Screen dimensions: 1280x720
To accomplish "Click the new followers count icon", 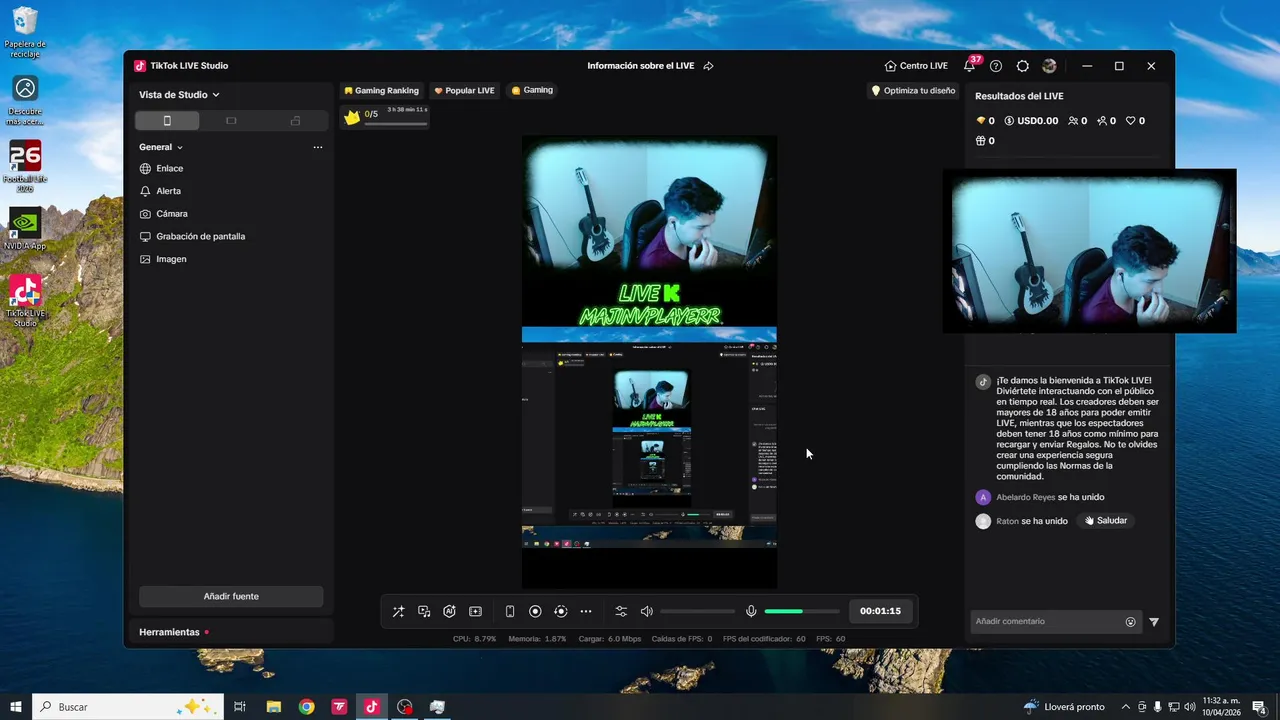I will (x=1106, y=121).
